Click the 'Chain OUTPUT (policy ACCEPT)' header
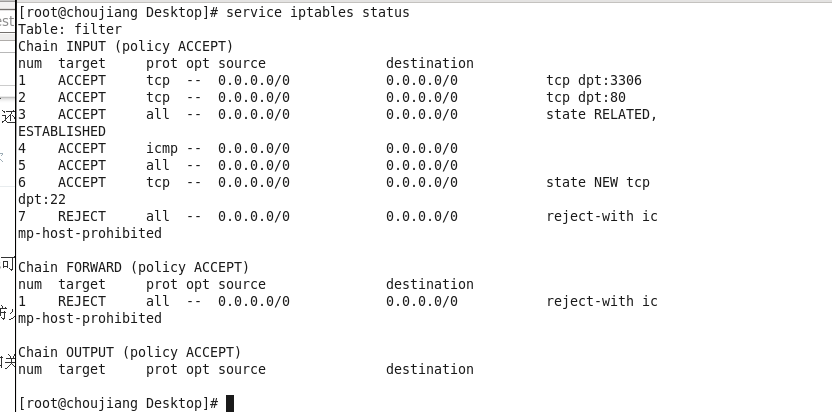This screenshot has height=412, width=832. click(129, 352)
